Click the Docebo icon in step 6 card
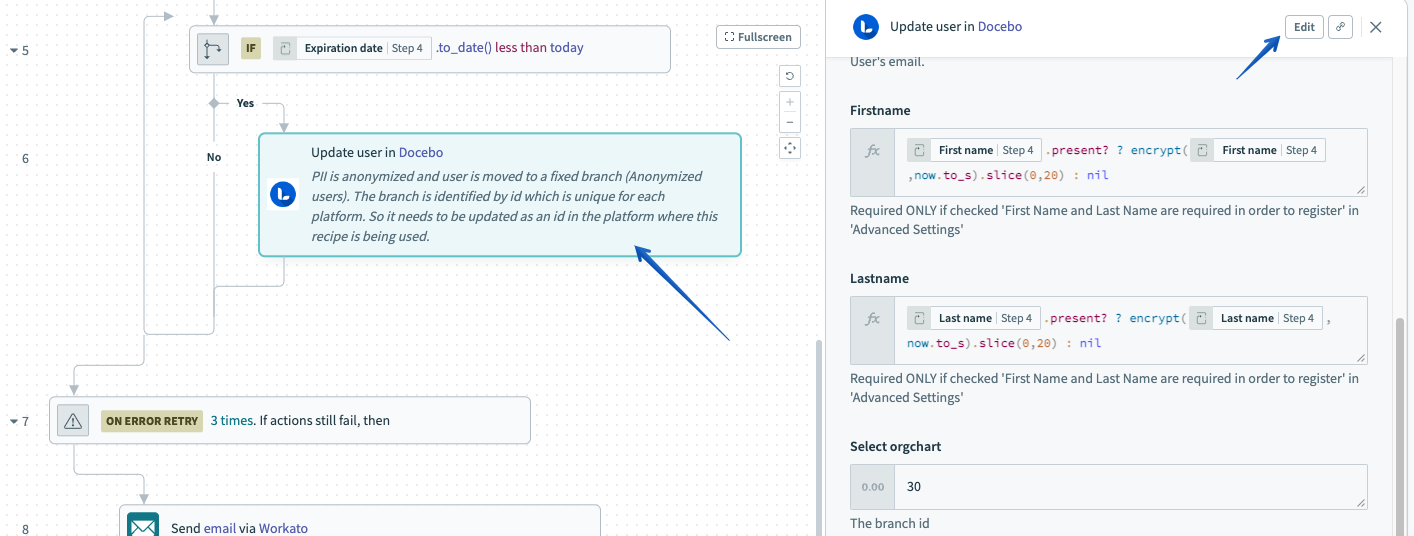This screenshot has height=536, width=1414. click(284, 195)
